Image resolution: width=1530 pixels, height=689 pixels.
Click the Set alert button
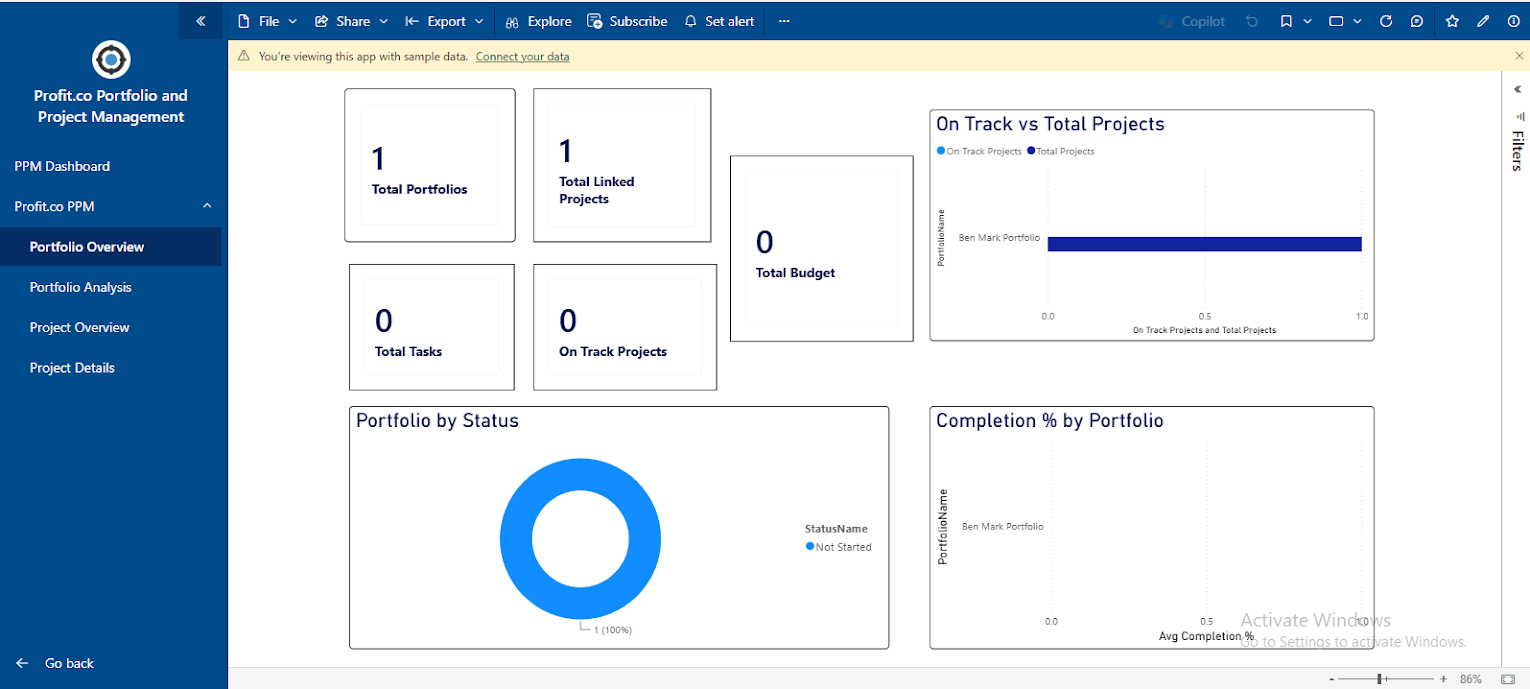(x=719, y=21)
